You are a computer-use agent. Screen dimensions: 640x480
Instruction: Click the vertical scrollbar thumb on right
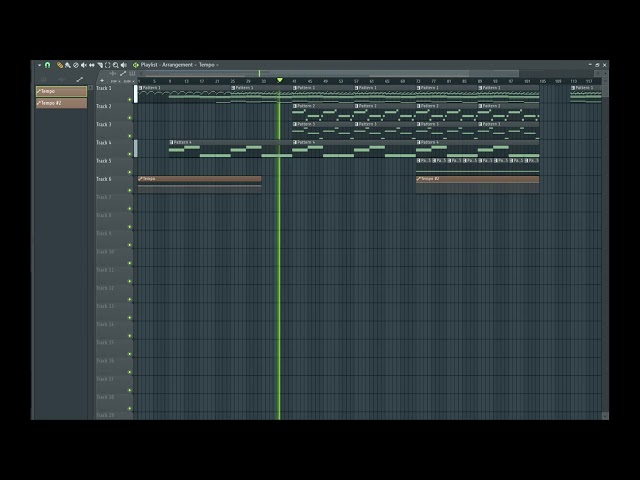pos(605,91)
